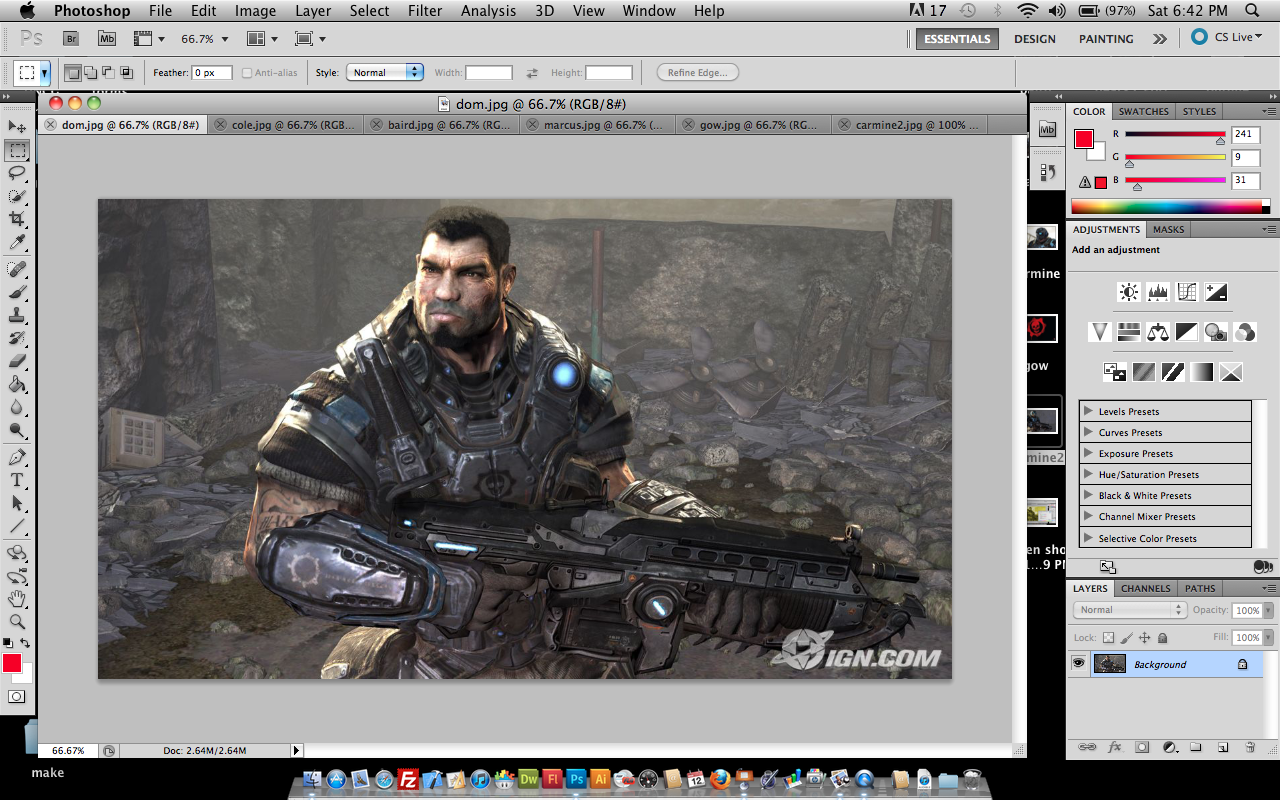Select the Eraser tool
This screenshot has width=1280, height=800.
[17, 362]
